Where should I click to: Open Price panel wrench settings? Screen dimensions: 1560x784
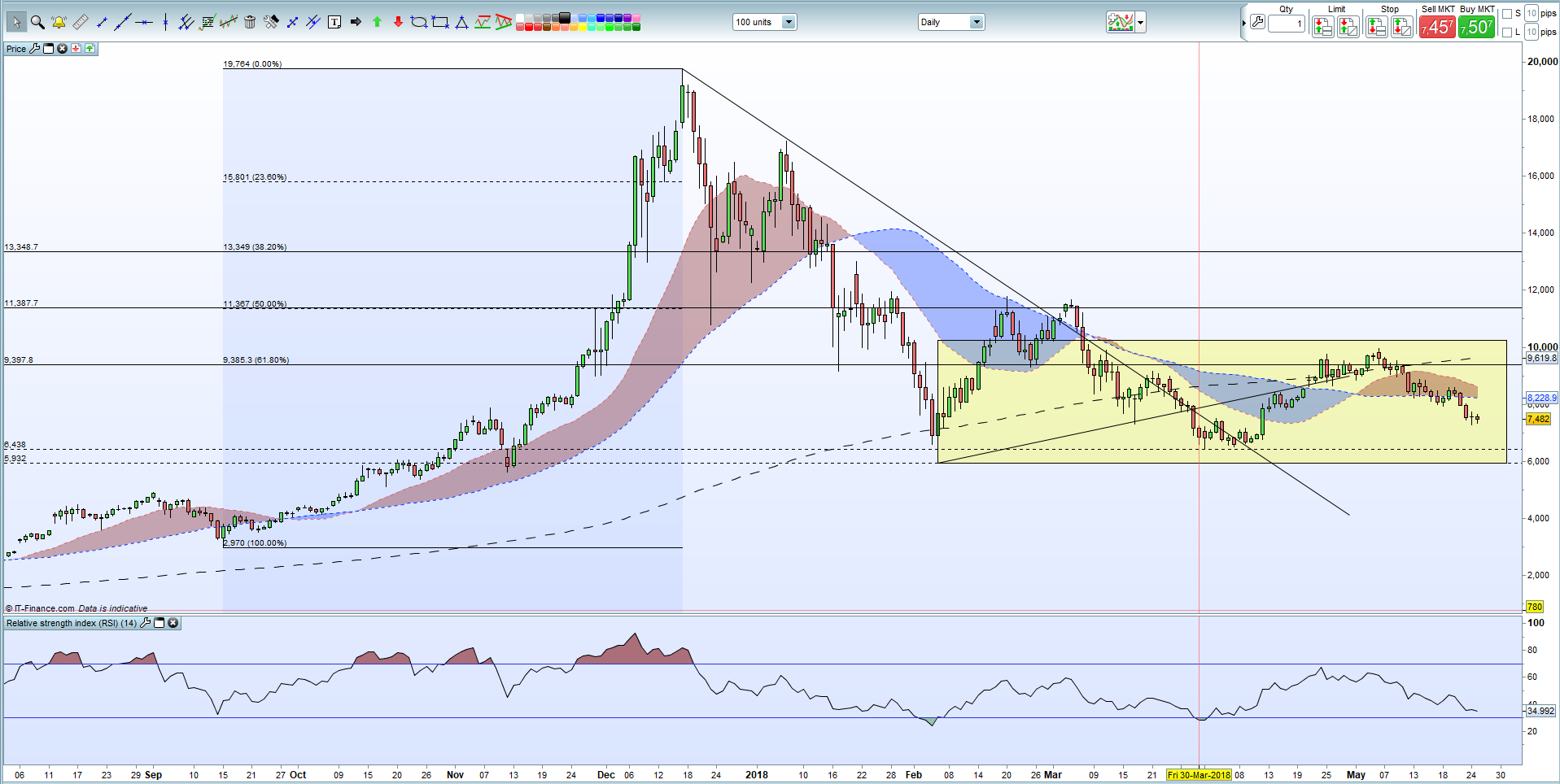(34, 49)
